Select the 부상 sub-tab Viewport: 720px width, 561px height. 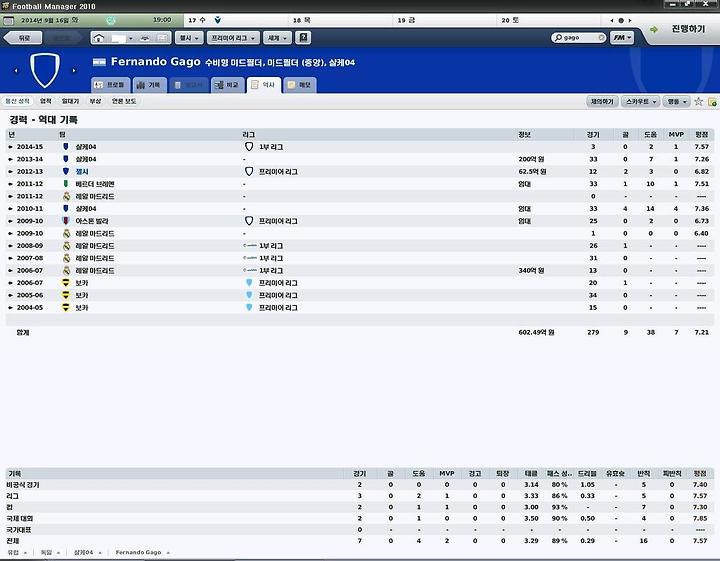click(95, 101)
